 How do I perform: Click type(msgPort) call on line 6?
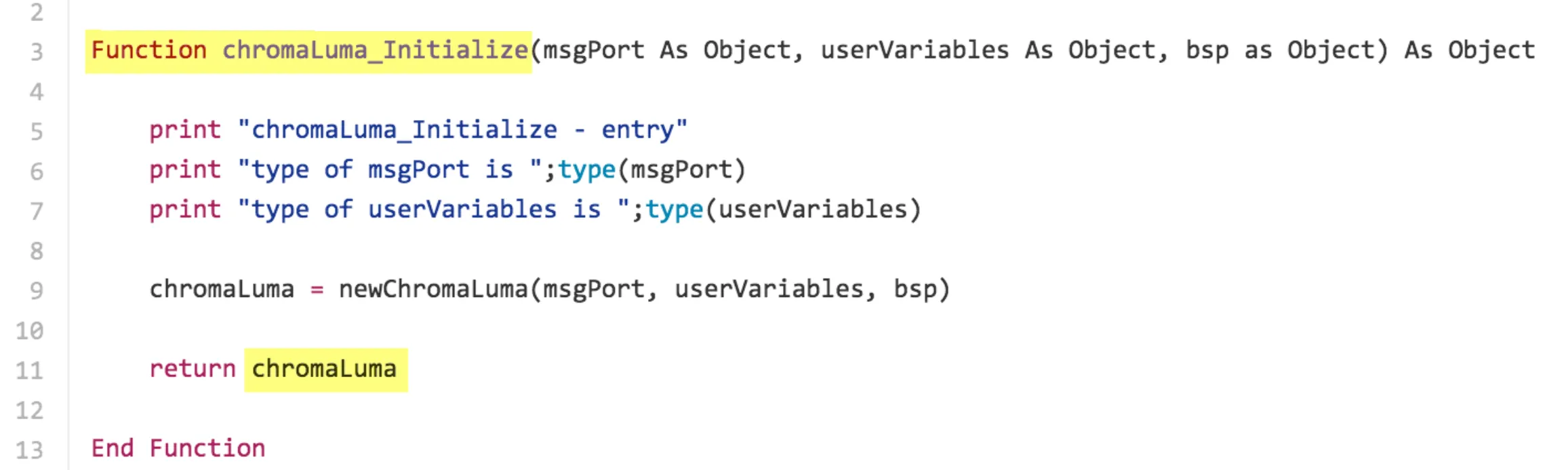[651, 170]
